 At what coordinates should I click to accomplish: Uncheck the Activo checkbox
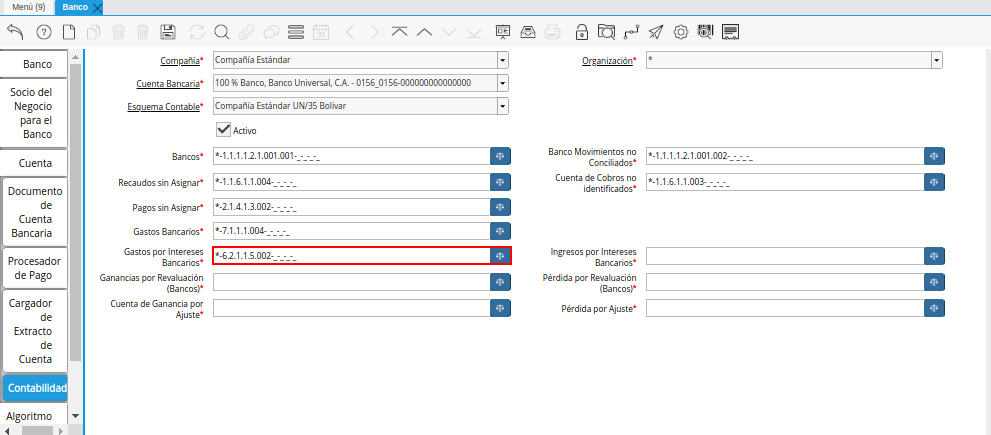(223, 130)
